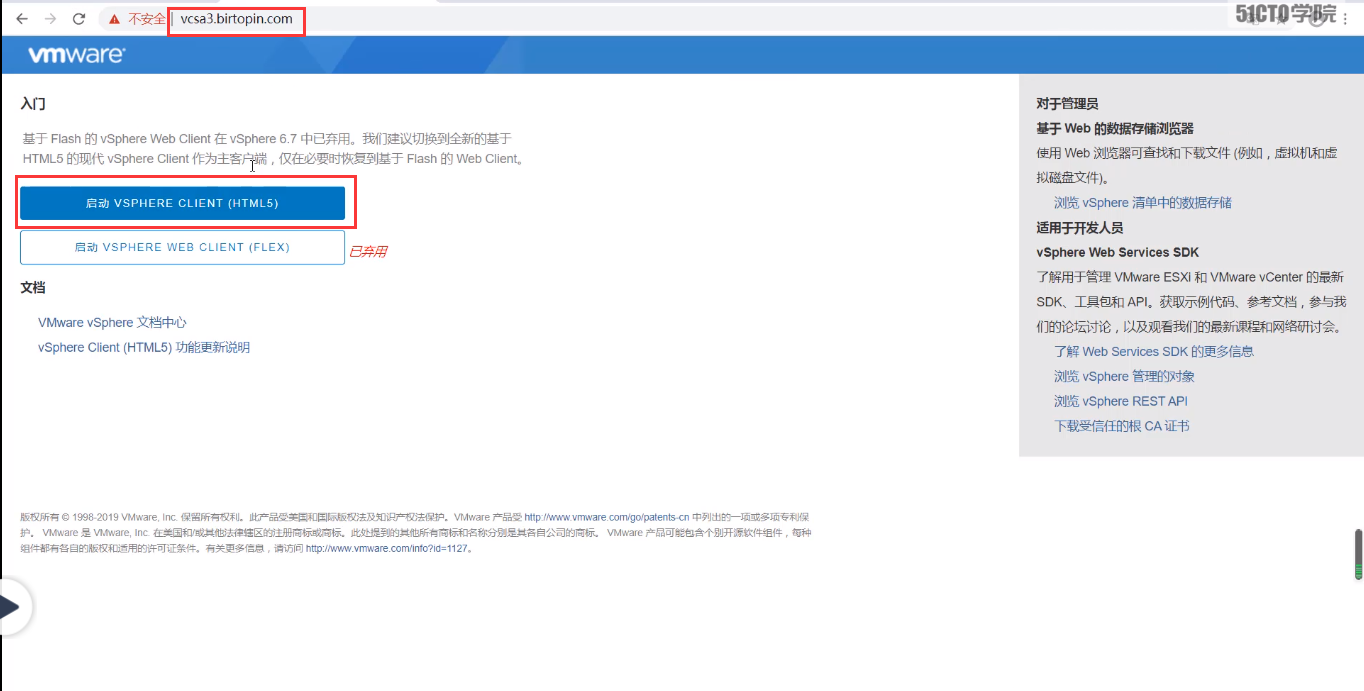Viewport: 1364px width, 691px height.
Task: Open 了解 Web Services SDK 的更多信息 link
Action: pyautogui.click(x=1153, y=351)
